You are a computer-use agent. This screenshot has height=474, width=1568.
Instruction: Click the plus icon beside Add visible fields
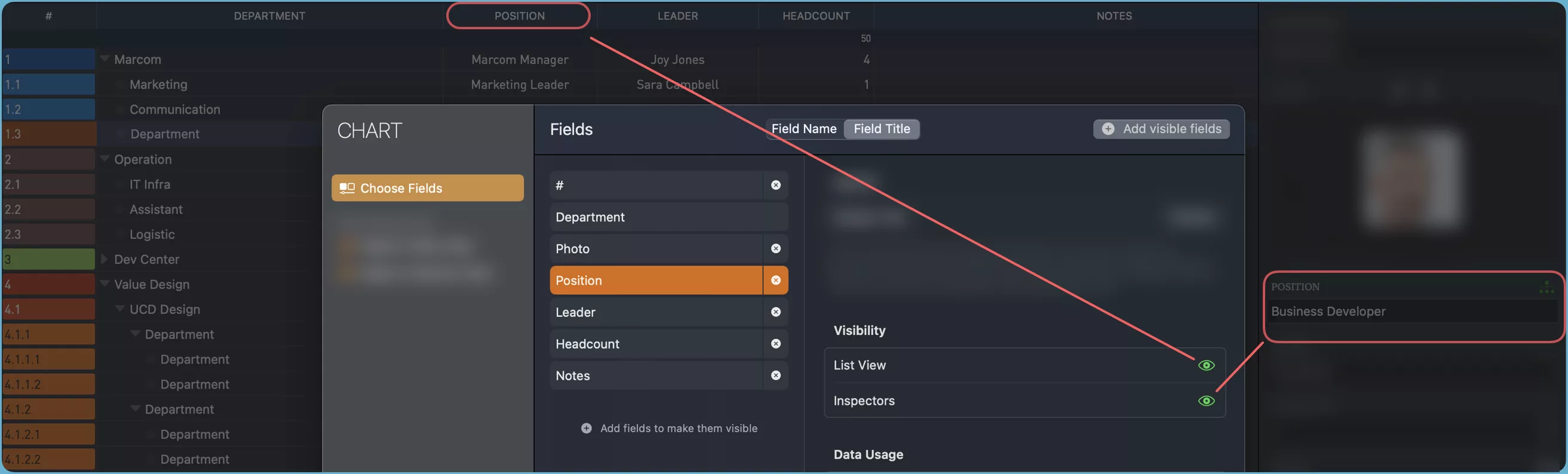[1108, 129]
